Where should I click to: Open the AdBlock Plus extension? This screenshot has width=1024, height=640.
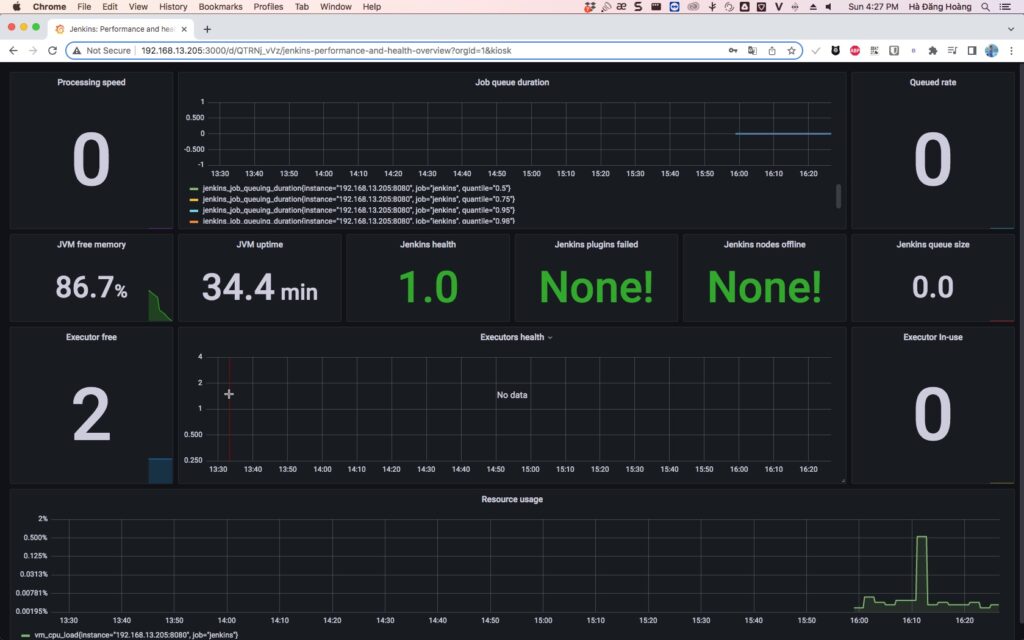[x=855, y=50]
